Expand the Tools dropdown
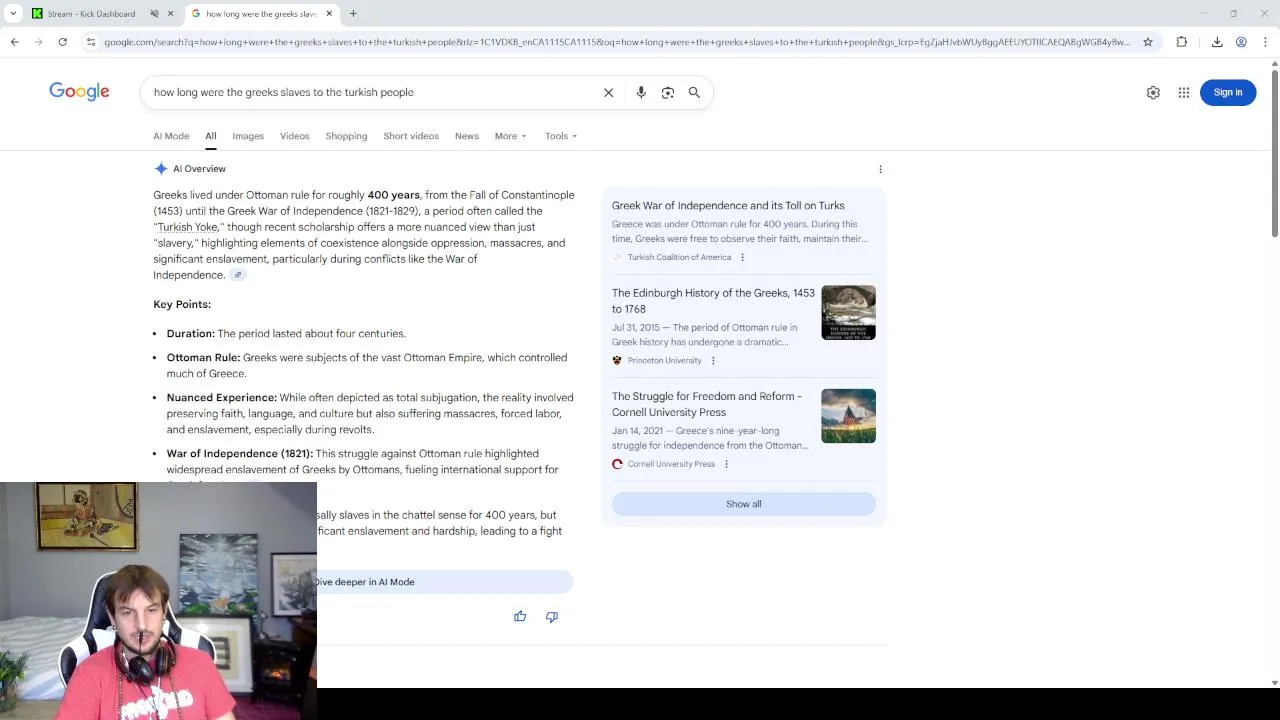Image resolution: width=1280 pixels, height=720 pixels. [x=561, y=136]
